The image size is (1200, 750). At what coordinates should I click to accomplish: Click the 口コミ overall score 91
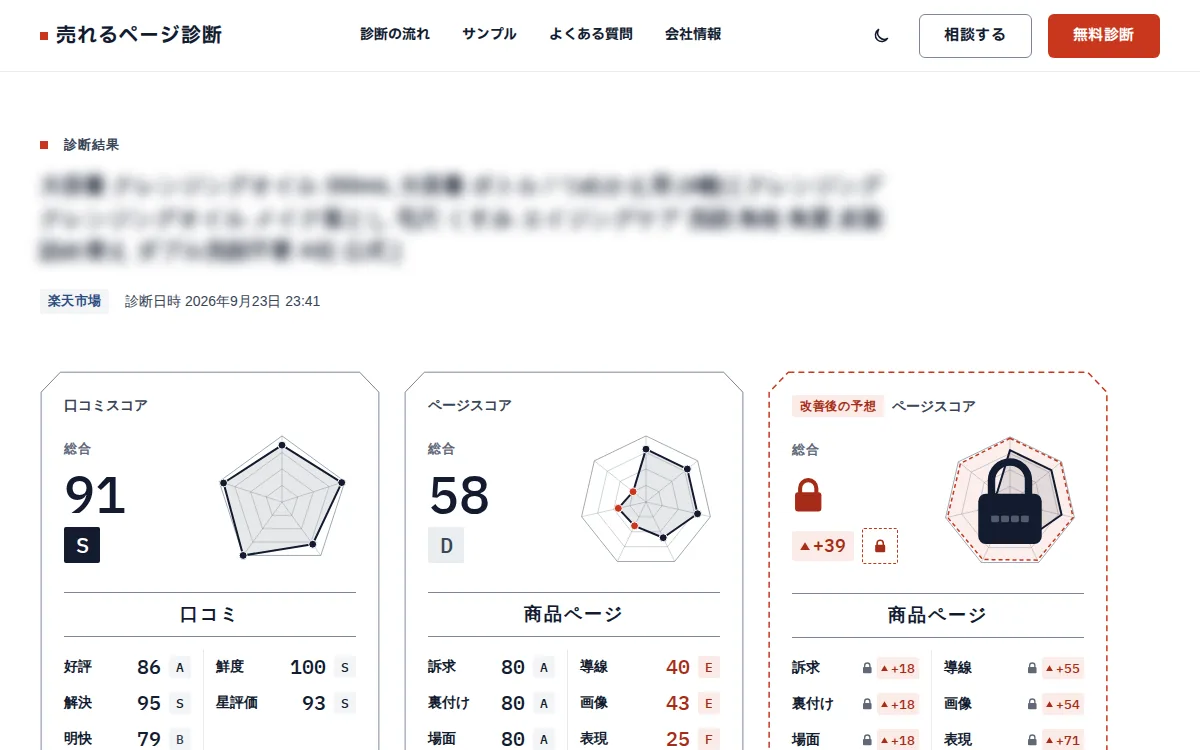coord(96,494)
